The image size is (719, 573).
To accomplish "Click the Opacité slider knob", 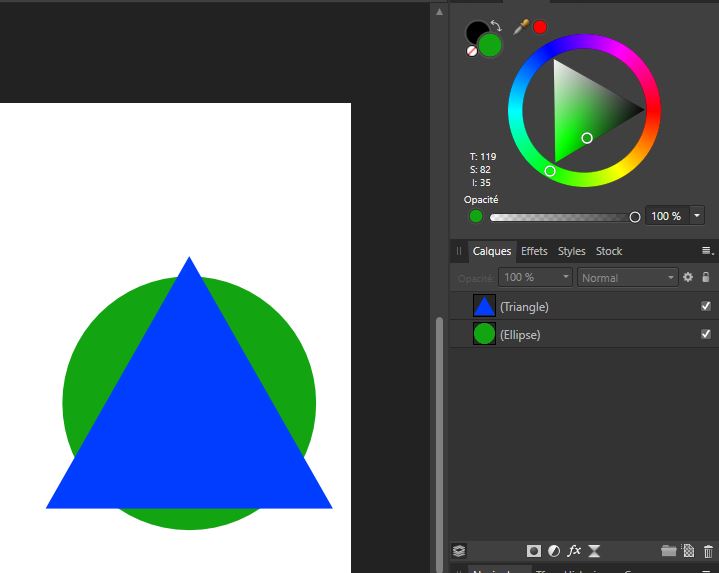I will pyautogui.click(x=635, y=217).
